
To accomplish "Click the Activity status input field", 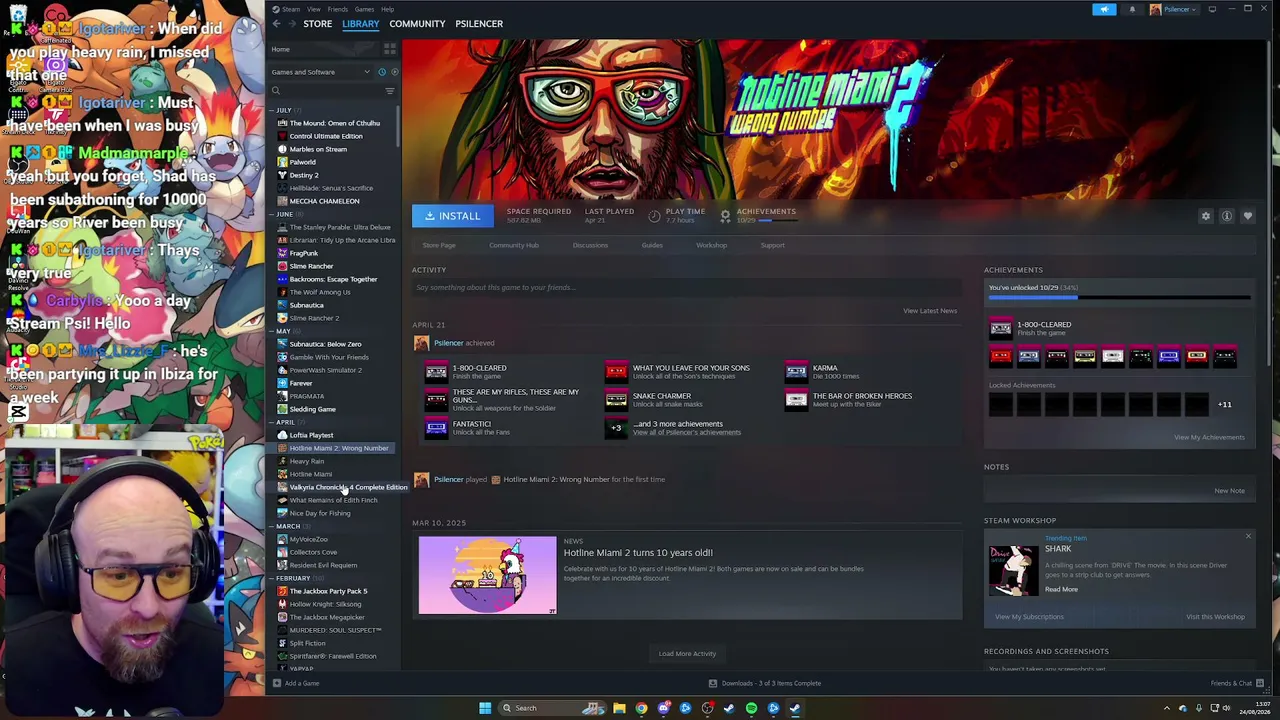I will [685, 288].
